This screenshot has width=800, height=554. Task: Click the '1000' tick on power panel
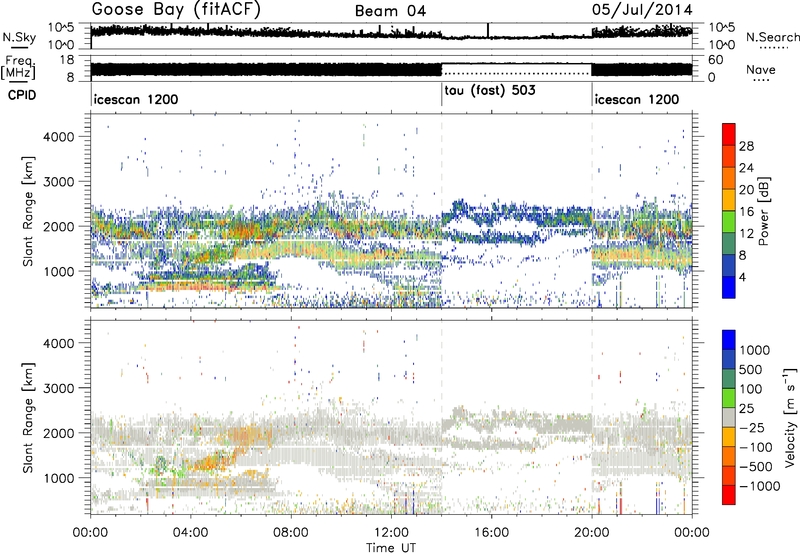(x=58, y=271)
